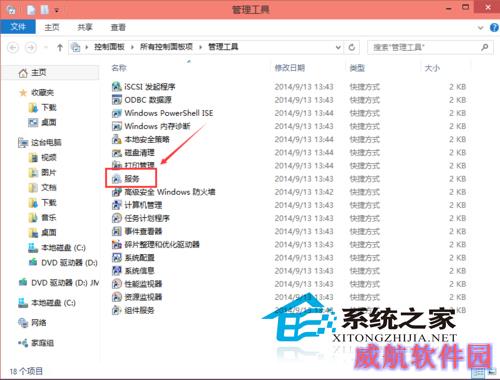Viewport: 500px width, 380px height.
Task: Open the 文件 menu tab
Action: [x=18, y=27]
